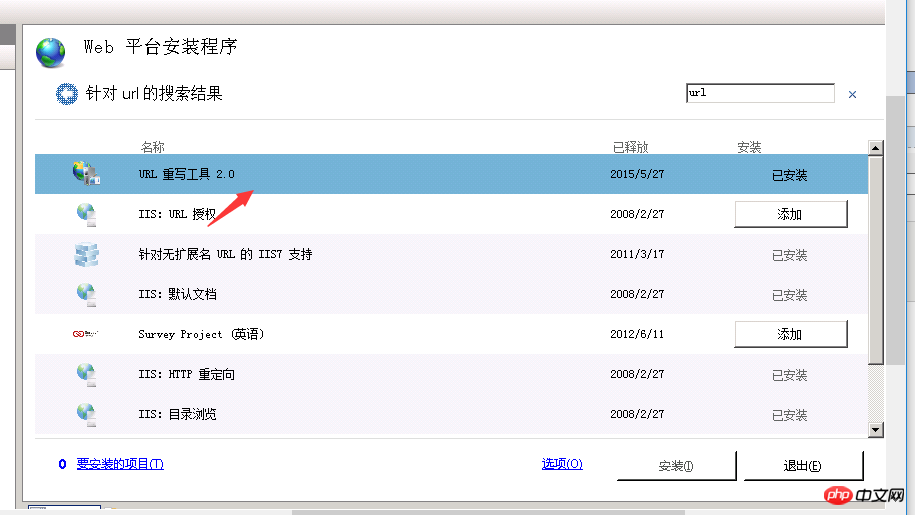Click the count 0 of items to install
The width and height of the screenshot is (915, 515).
pyautogui.click(x=62, y=464)
